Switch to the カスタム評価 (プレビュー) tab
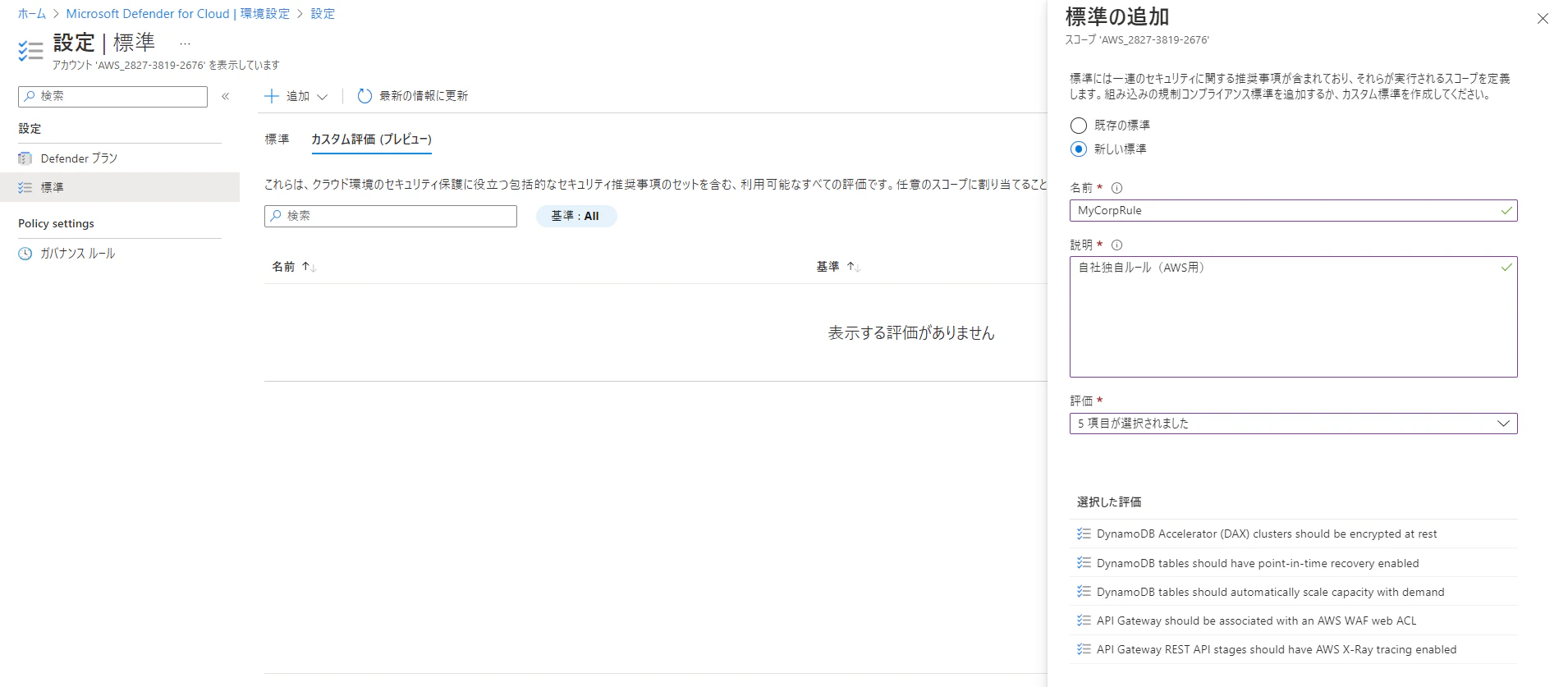Image resolution: width=1568 pixels, height=687 pixels. coord(371,140)
